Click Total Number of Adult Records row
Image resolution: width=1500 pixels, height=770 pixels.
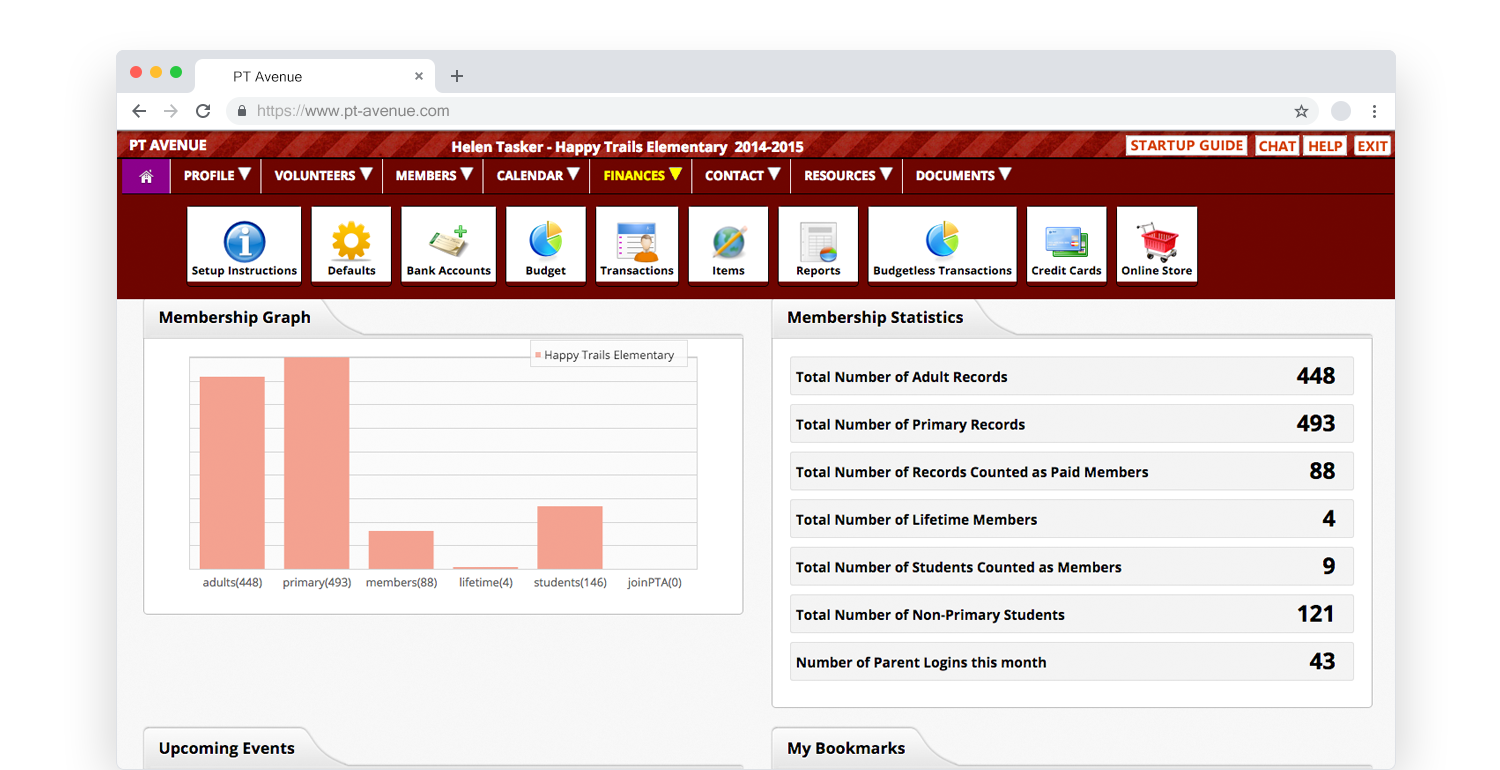point(1071,376)
